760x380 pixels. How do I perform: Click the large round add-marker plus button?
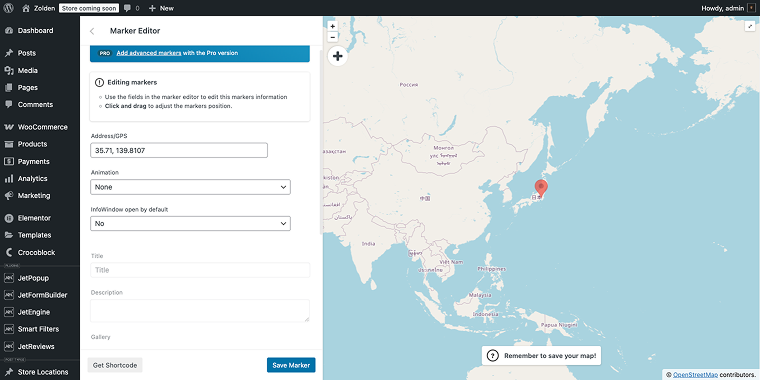pos(338,56)
